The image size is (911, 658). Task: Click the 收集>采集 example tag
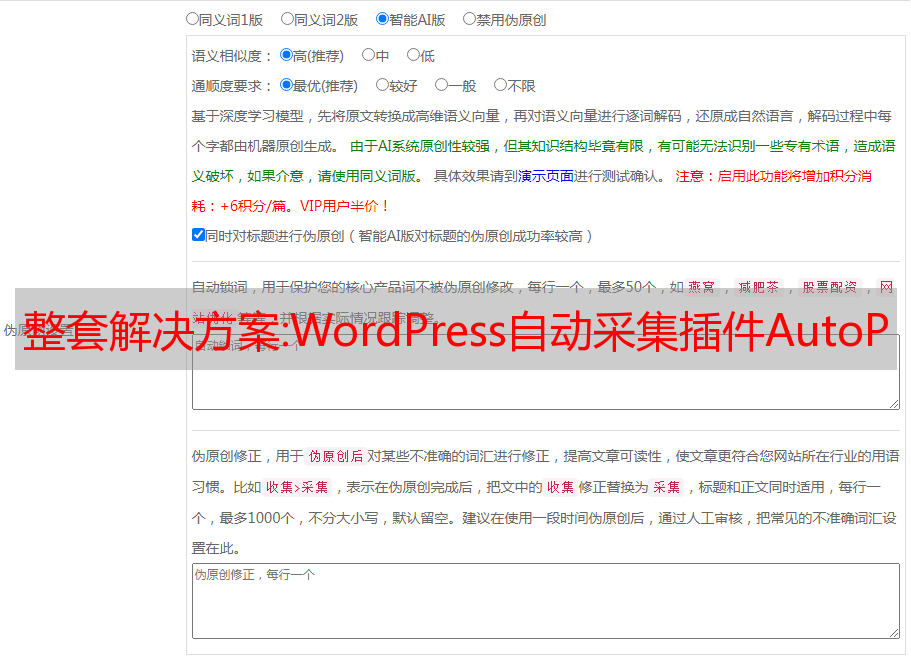tap(297, 488)
